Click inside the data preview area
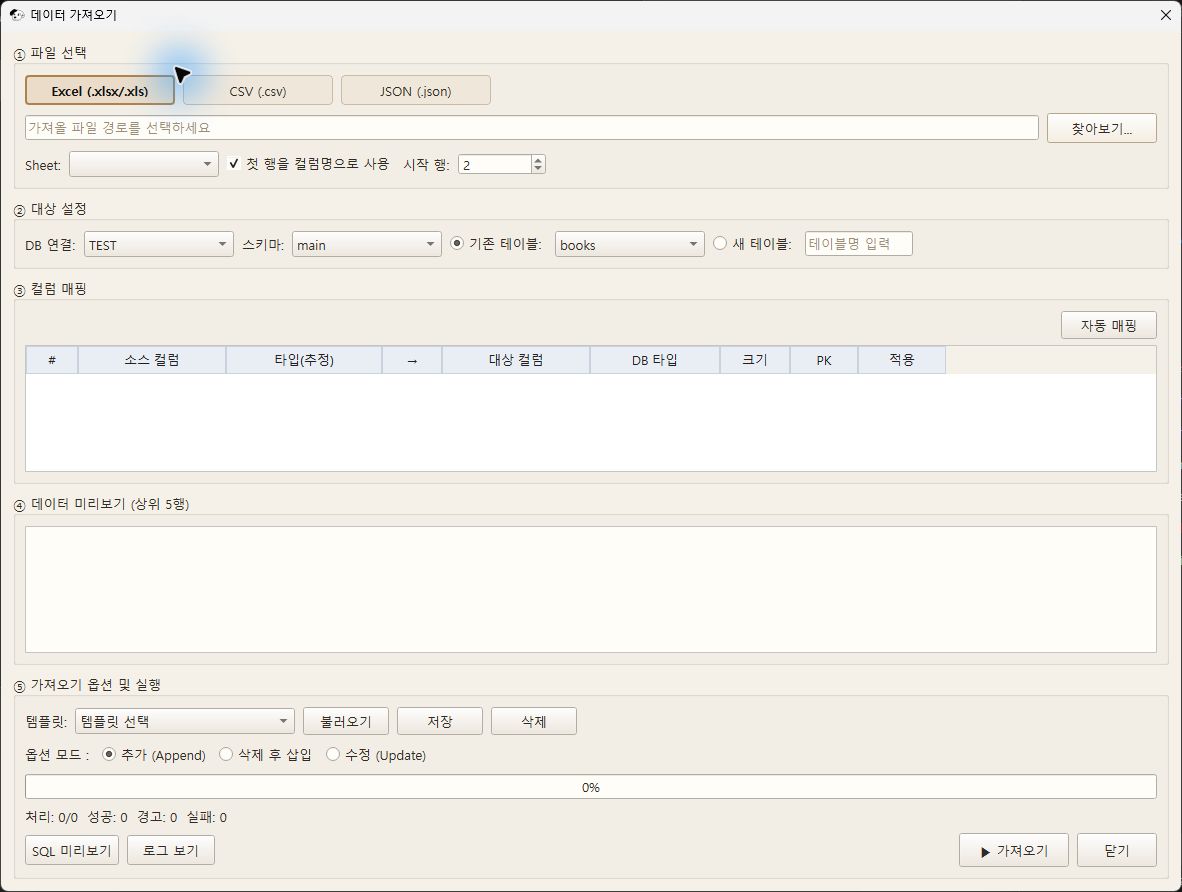This screenshot has width=1182, height=892. pos(591,590)
